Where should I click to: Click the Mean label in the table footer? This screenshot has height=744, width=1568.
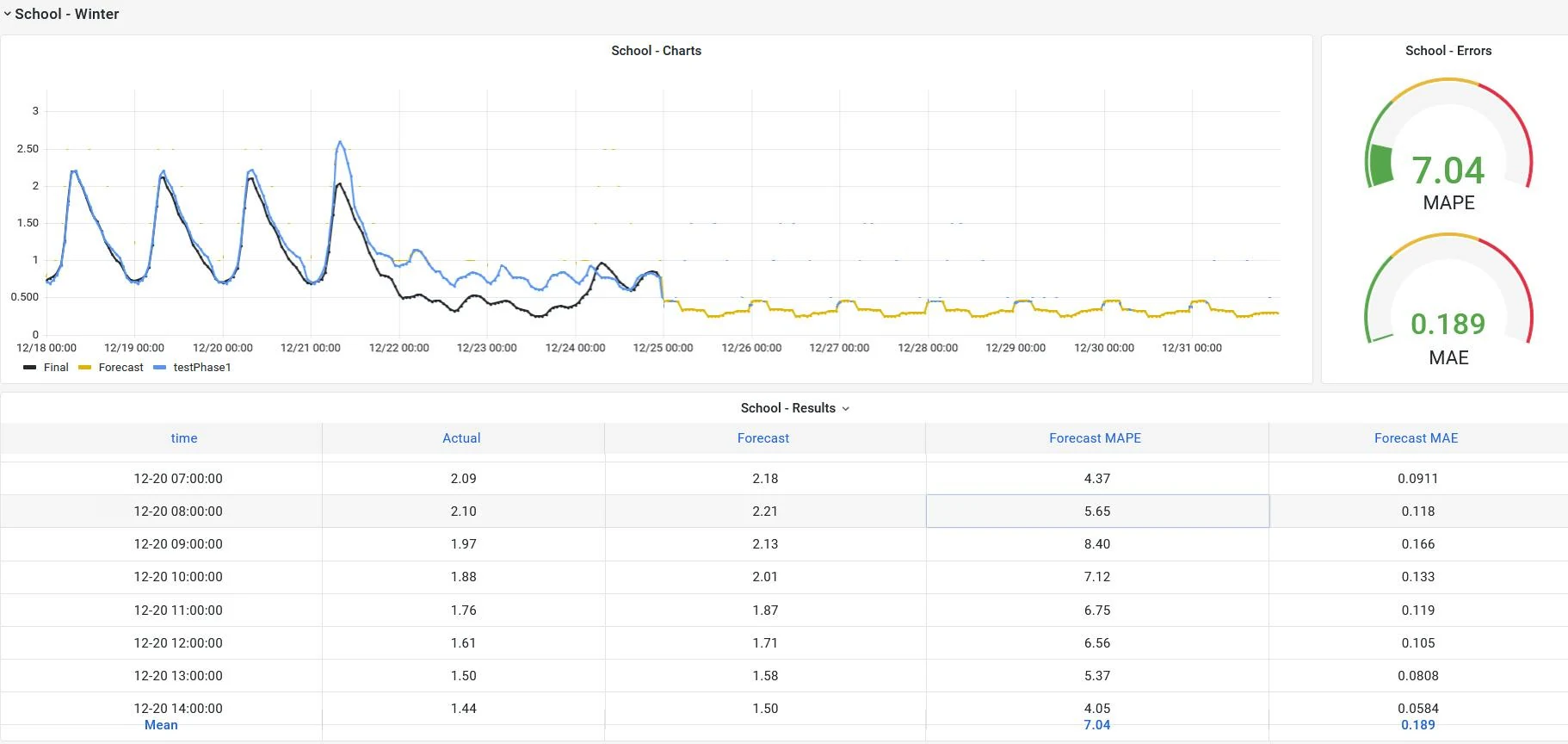tap(161, 725)
